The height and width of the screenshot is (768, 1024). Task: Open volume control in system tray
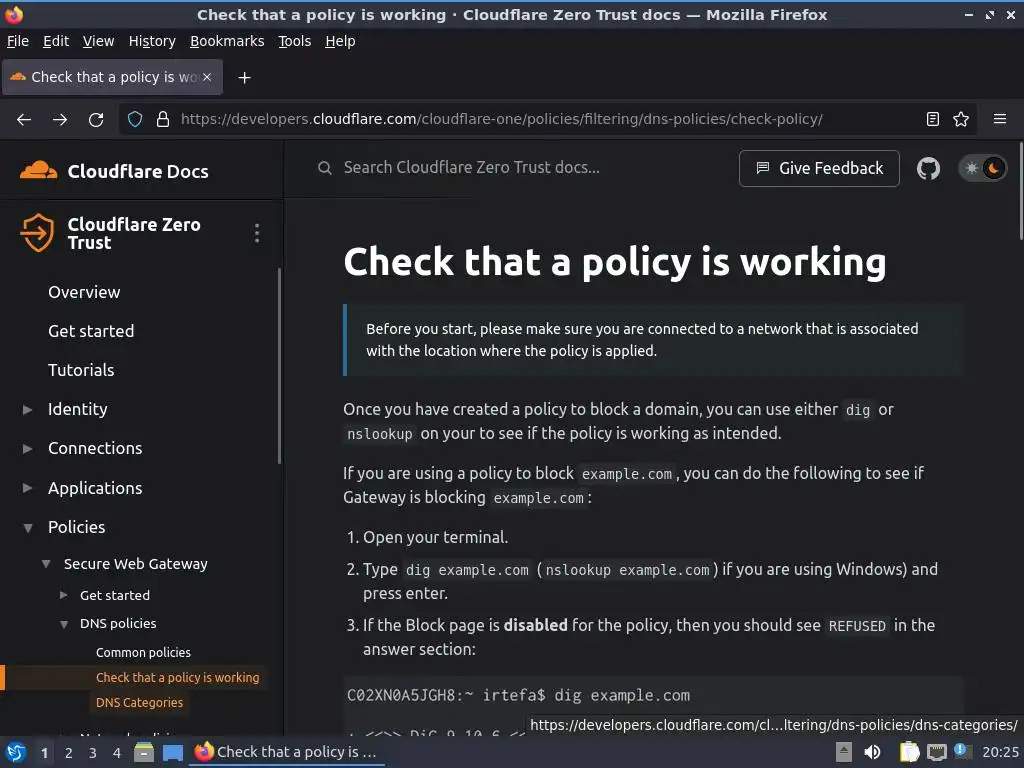point(872,752)
